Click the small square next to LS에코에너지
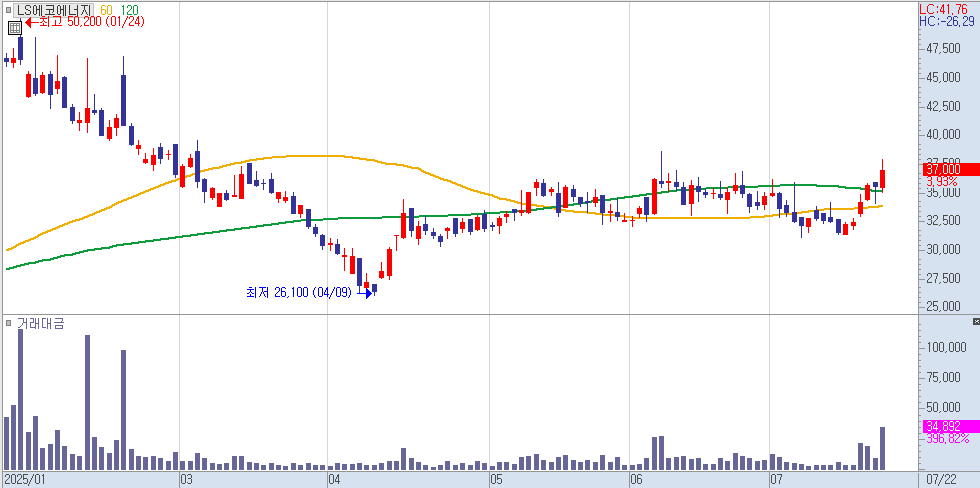 click(x=9, y=11)
